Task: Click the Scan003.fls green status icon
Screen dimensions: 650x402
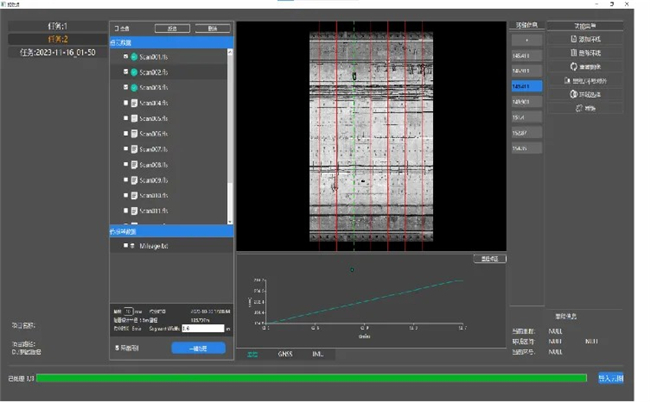Action: tap(134, 88)
